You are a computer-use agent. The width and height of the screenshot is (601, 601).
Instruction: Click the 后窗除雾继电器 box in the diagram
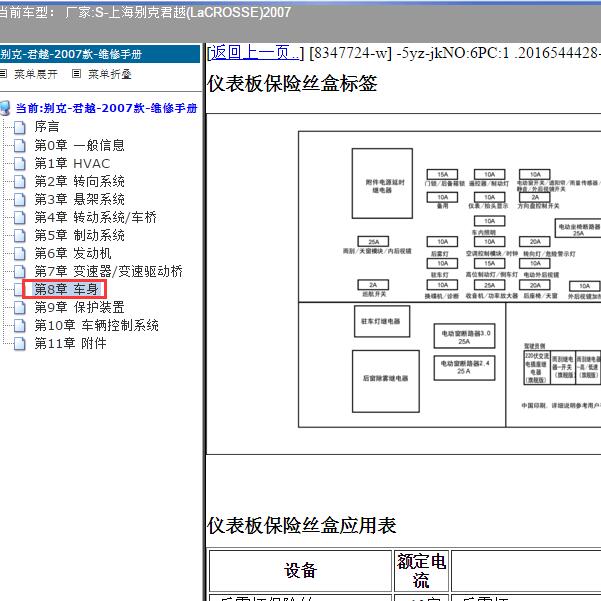386,381
